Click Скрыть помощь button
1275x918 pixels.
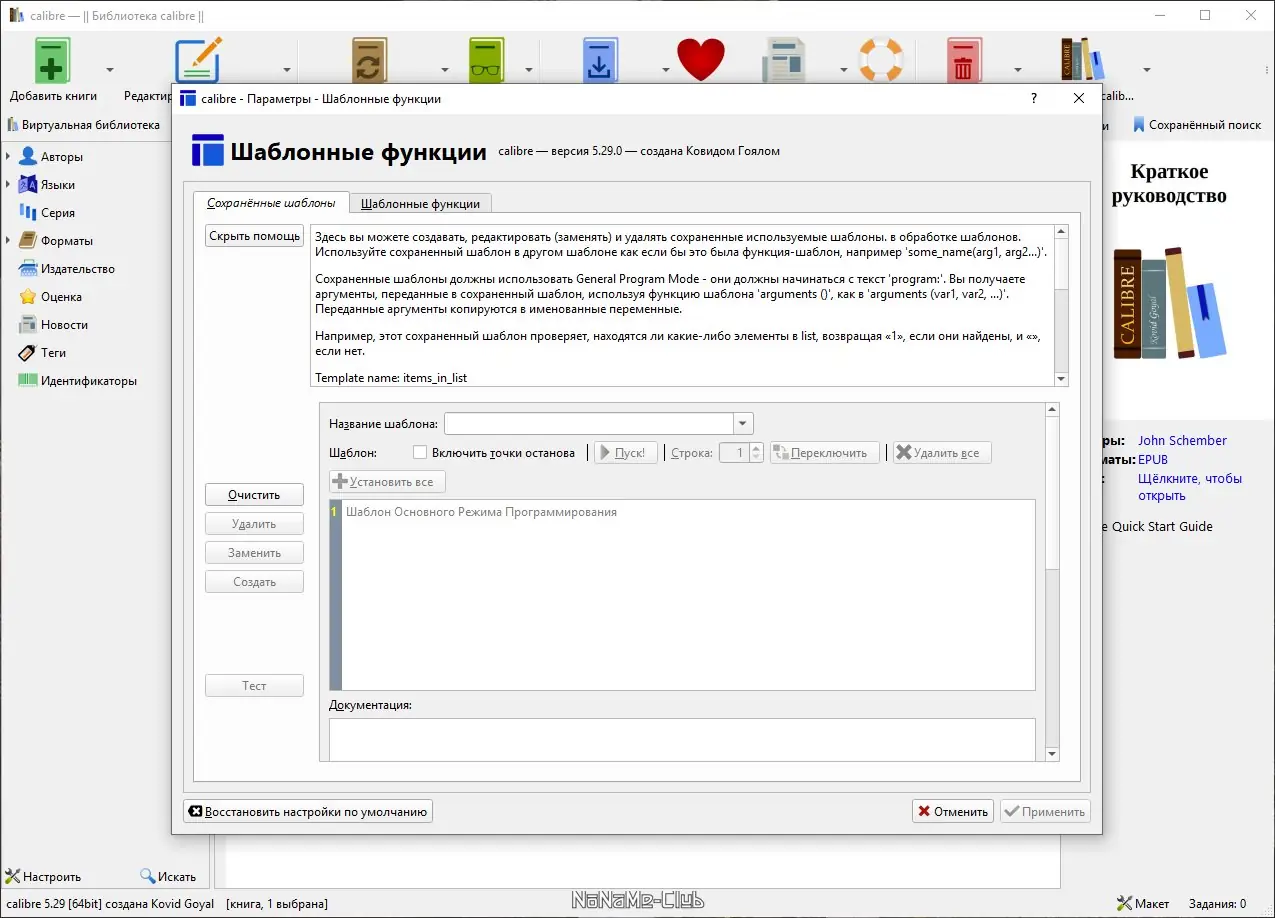[255, 236]
